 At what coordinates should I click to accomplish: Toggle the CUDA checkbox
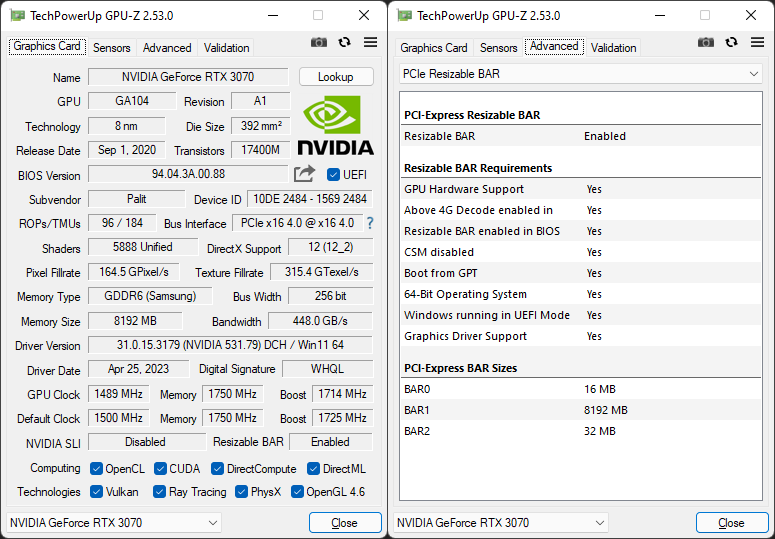[160, 468]
